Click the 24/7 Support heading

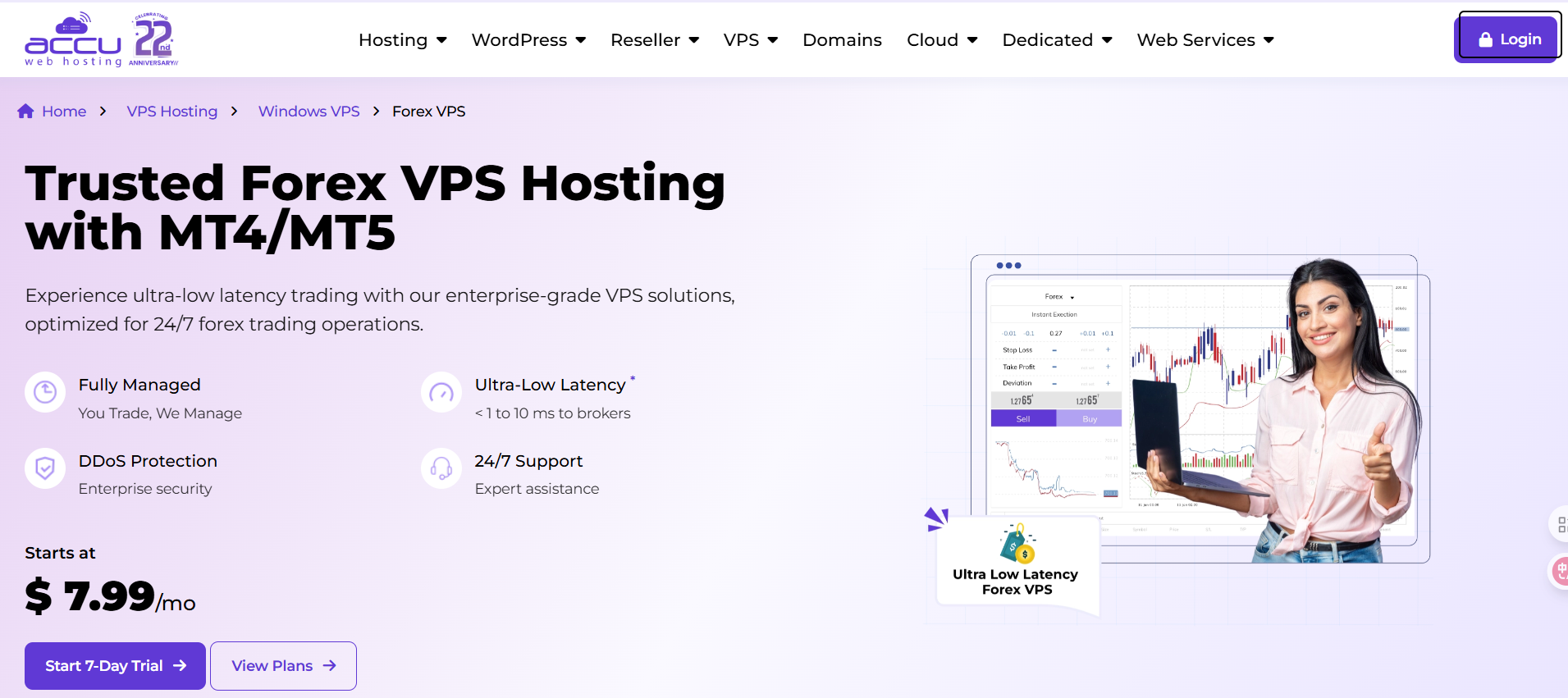tap(528, 461)
